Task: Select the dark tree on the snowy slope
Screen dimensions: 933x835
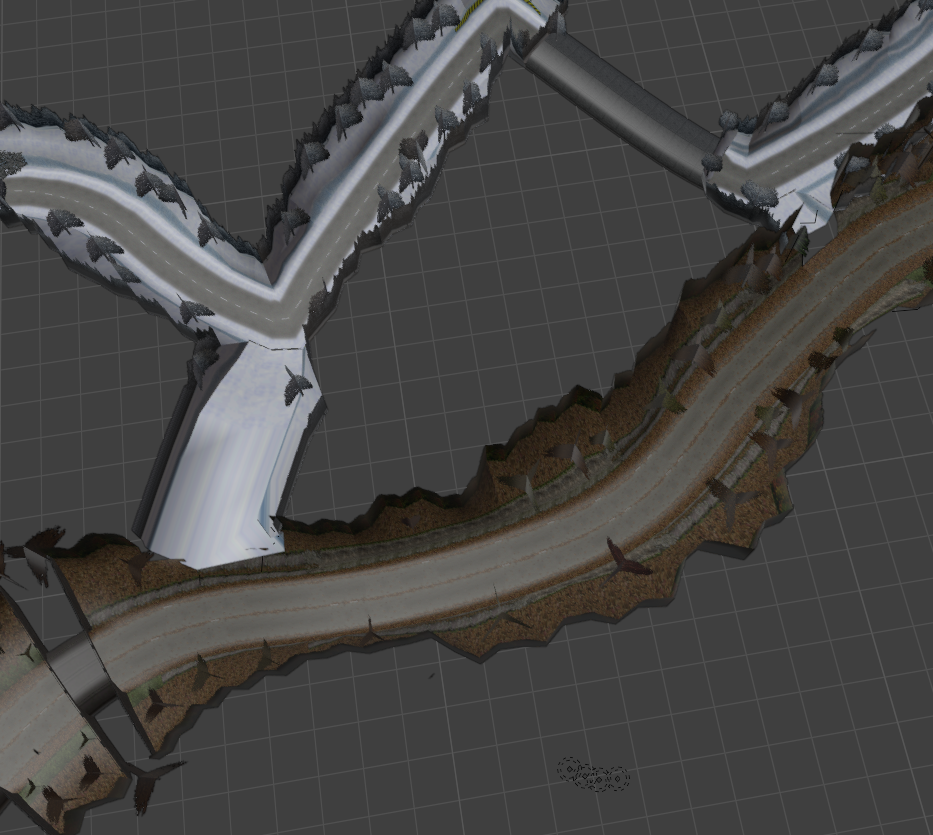Action: [295, 384]
